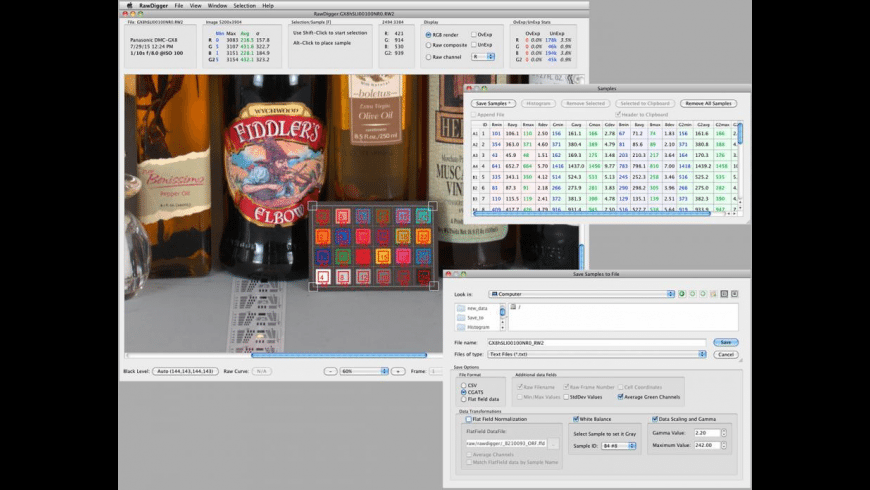Click the FlatField DataFile path field
870x490 pixels.
(507, 443)
